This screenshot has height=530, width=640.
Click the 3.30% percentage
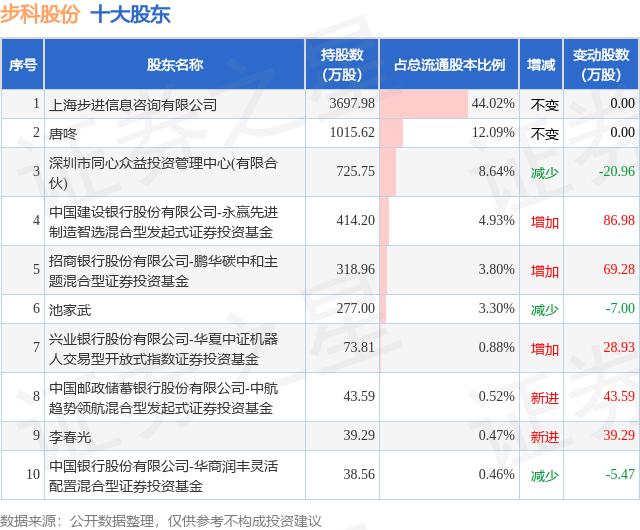497,308
